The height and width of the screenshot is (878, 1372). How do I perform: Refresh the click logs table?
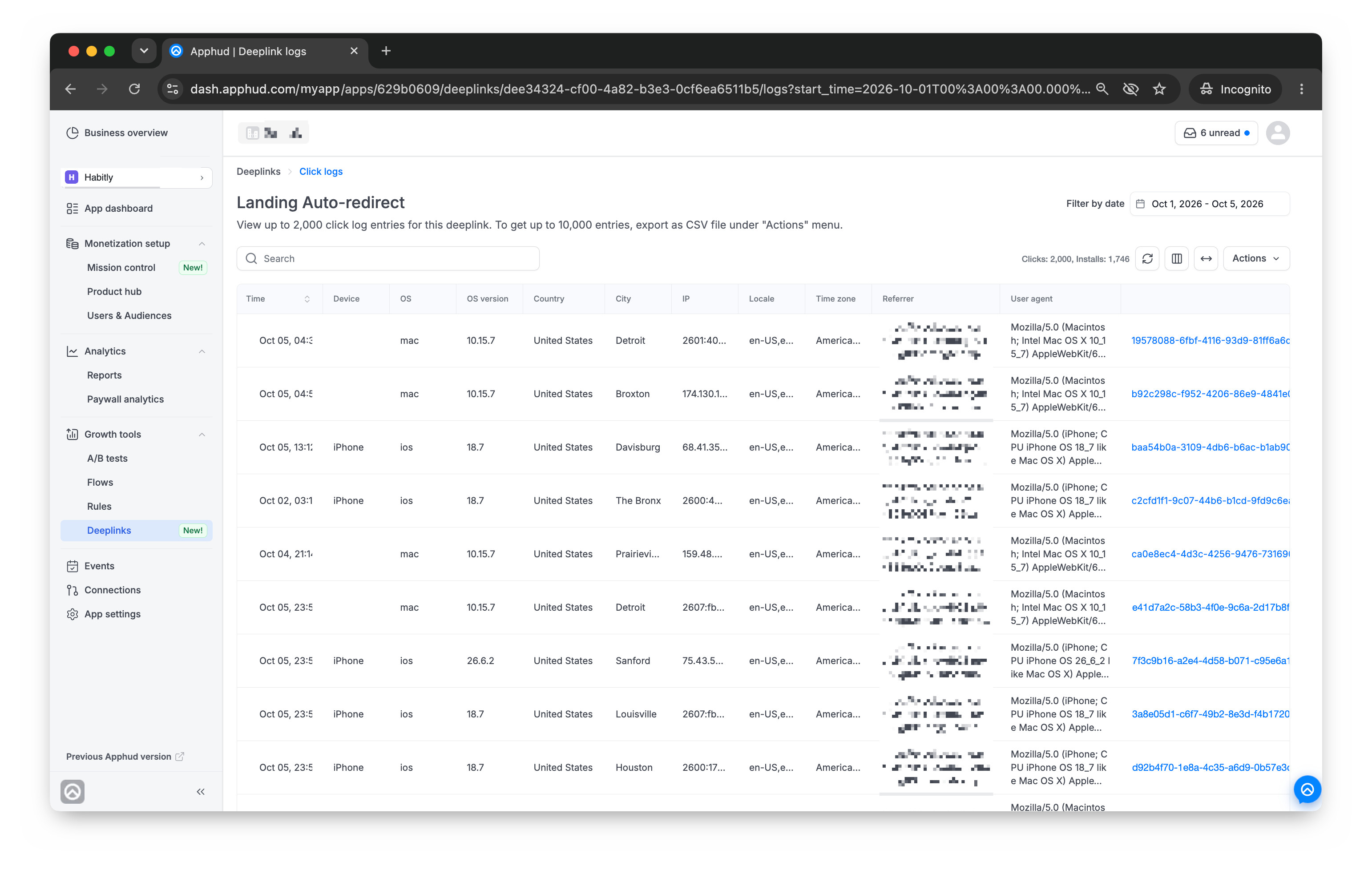tap(1147, 258)
